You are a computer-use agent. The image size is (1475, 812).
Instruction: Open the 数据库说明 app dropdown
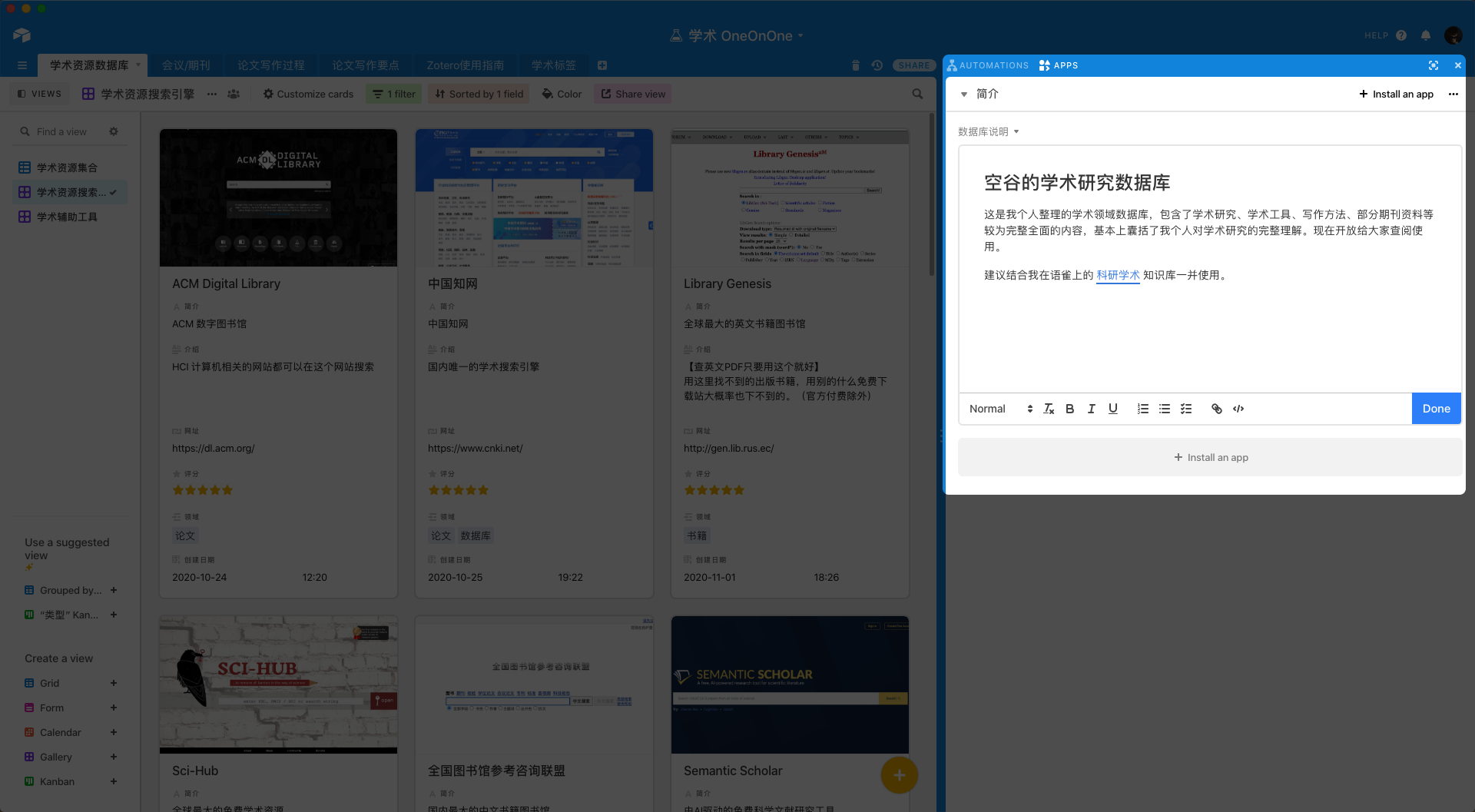tap(988, 131)
